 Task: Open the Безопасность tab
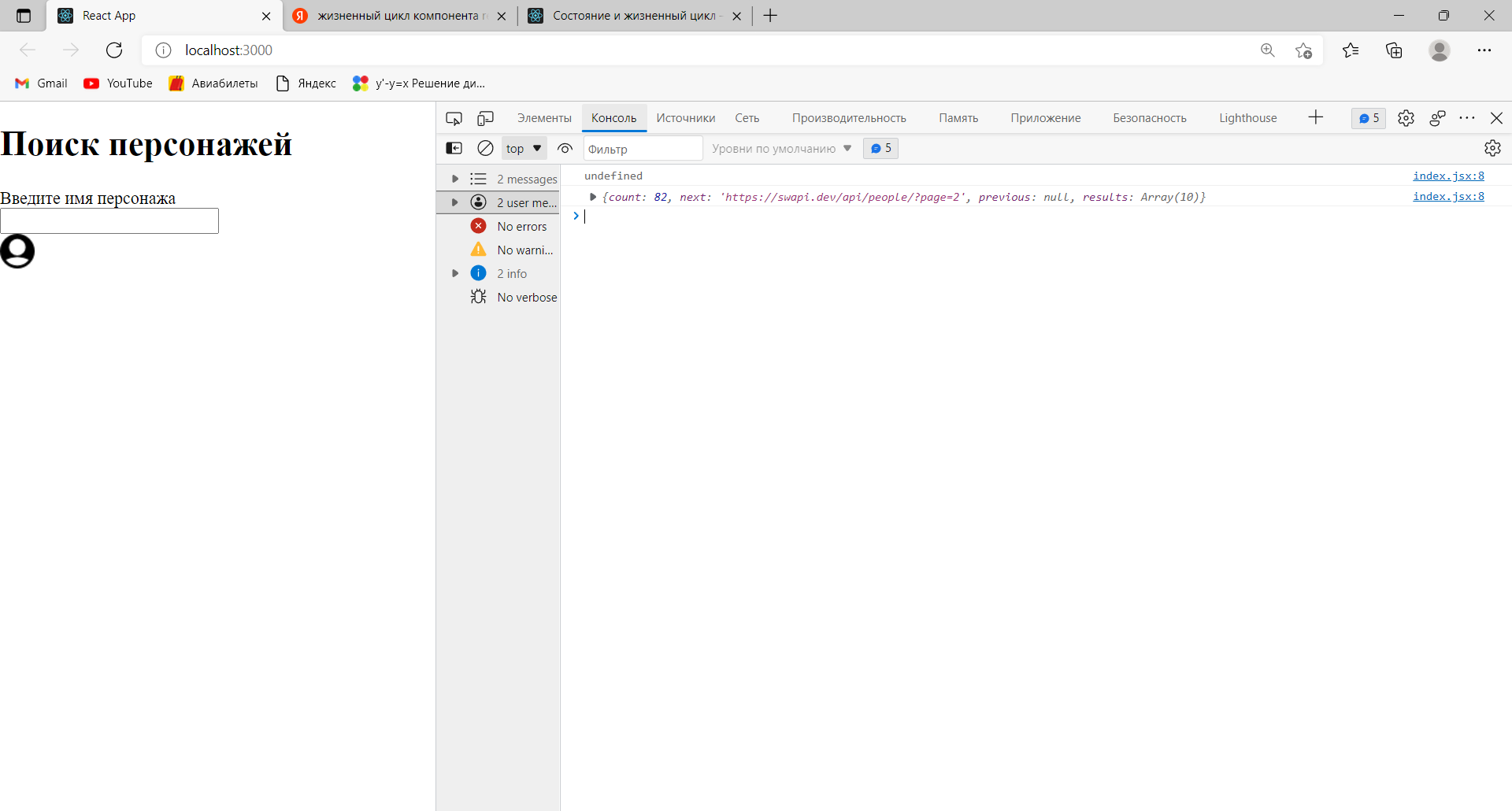pyautogui.click(x=1150, y=118)
